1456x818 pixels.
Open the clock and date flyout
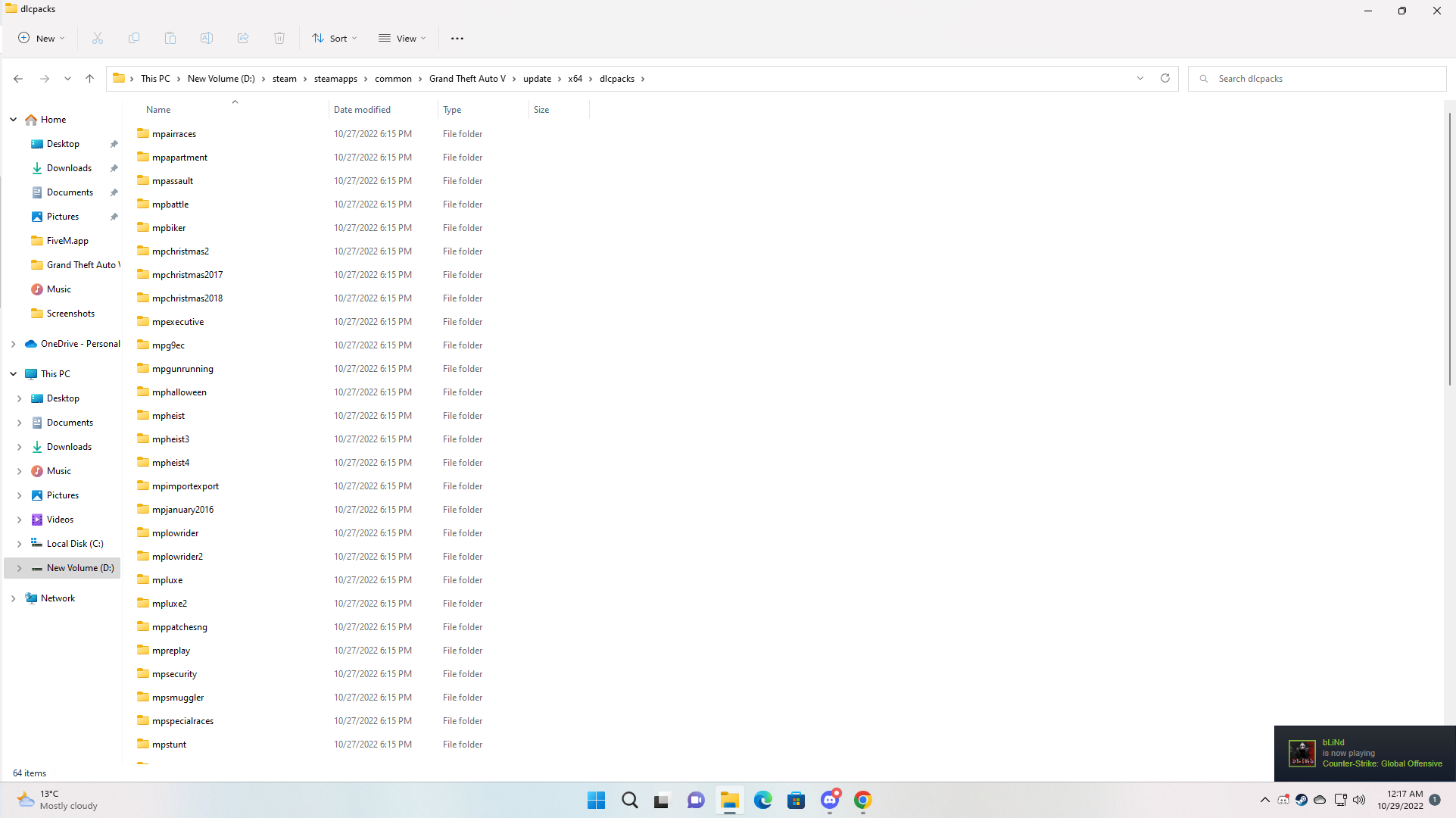pos(1400,800)
